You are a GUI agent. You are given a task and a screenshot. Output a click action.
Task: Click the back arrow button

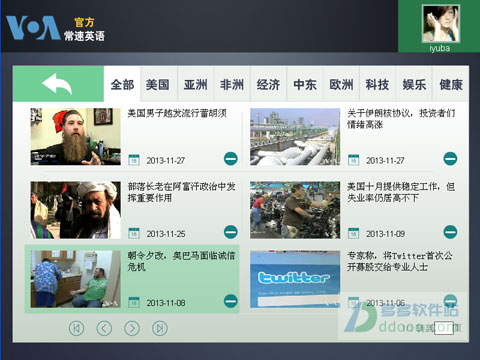point(58,84)
